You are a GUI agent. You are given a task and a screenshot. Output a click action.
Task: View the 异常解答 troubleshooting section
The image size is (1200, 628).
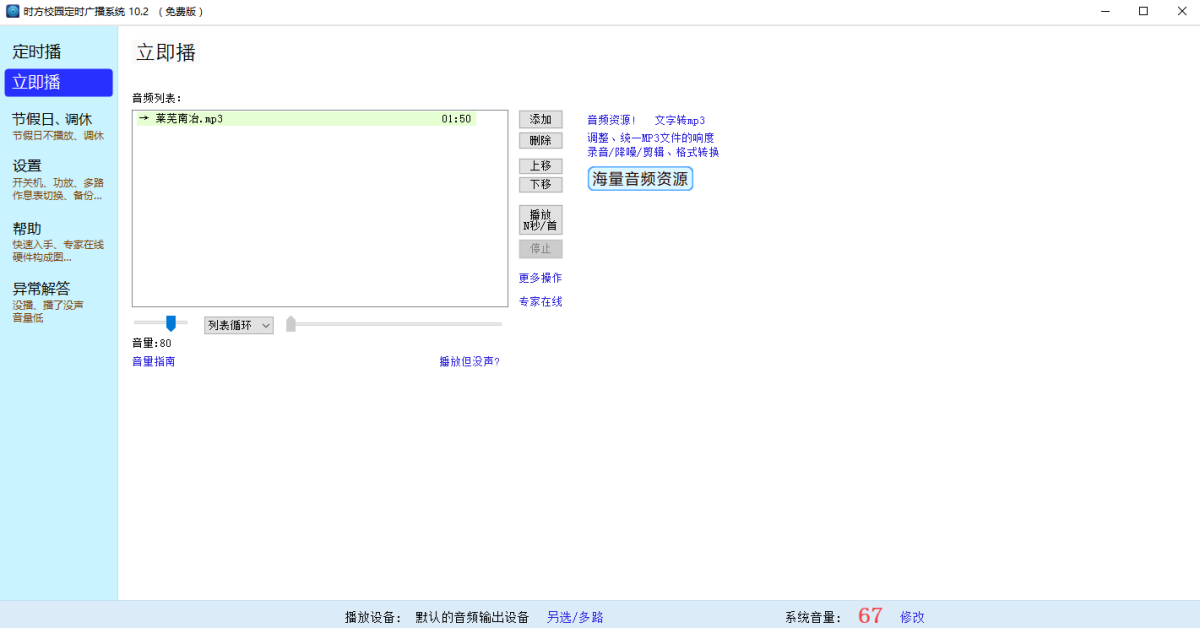(x=40, y=288)
